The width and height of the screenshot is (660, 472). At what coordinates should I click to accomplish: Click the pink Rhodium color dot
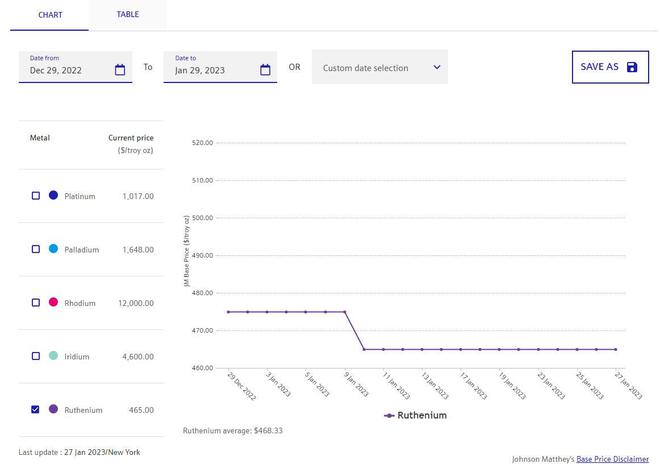(53, 302)
